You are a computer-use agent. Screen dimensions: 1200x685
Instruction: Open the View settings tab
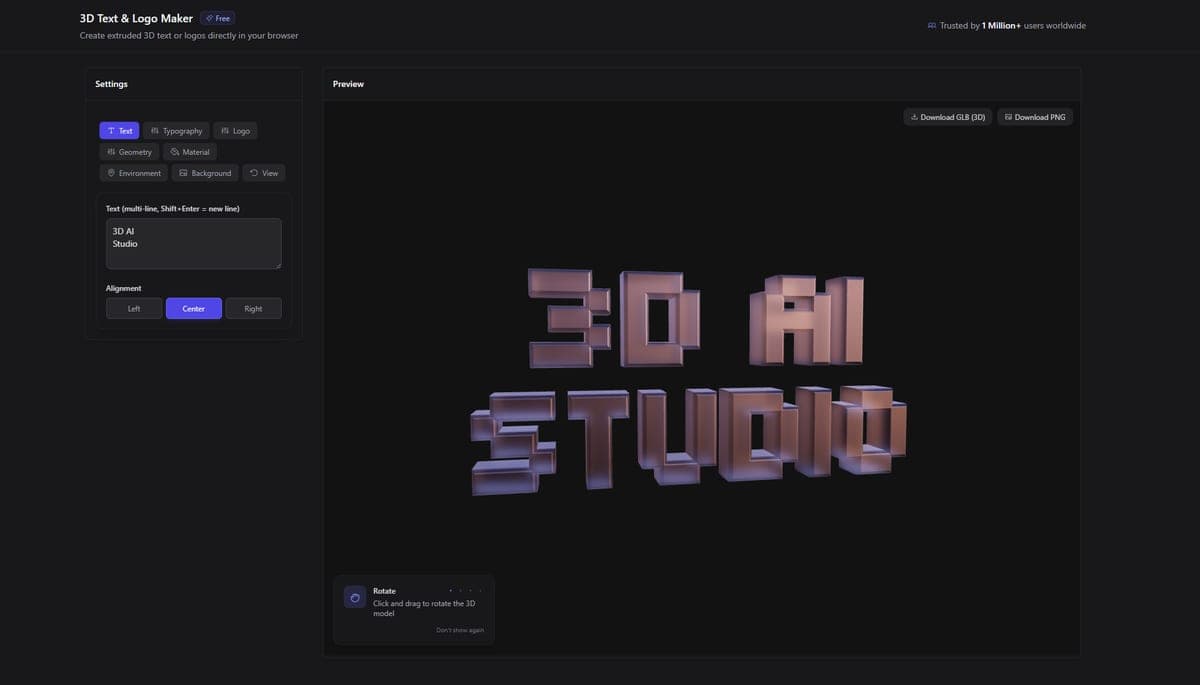pos(264,173)
